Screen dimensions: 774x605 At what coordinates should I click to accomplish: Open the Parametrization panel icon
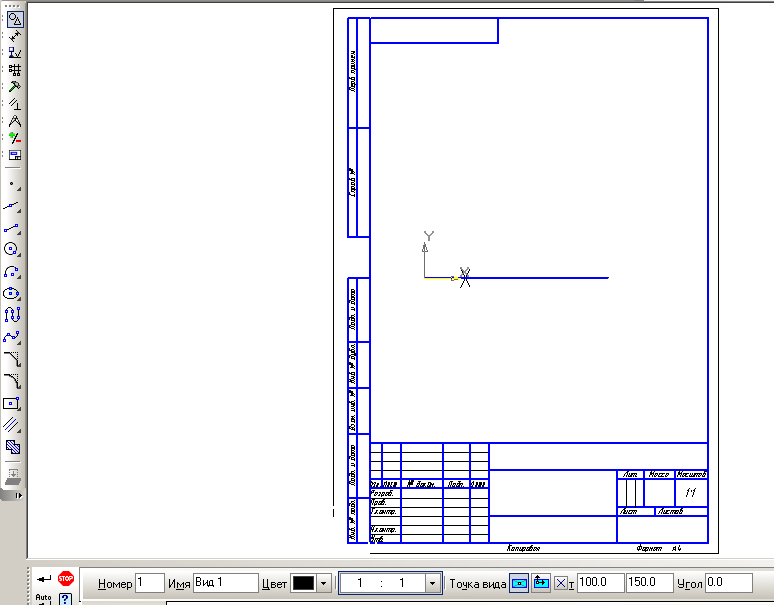(15, 104)
